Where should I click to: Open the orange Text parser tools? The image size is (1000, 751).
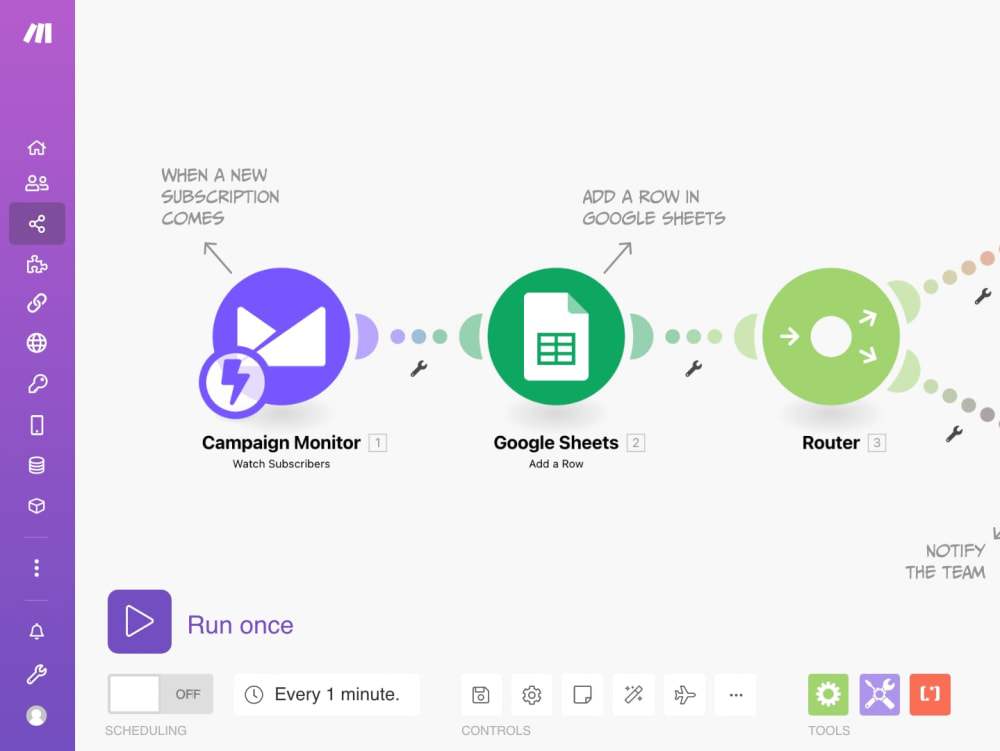[x=930, y=694]
